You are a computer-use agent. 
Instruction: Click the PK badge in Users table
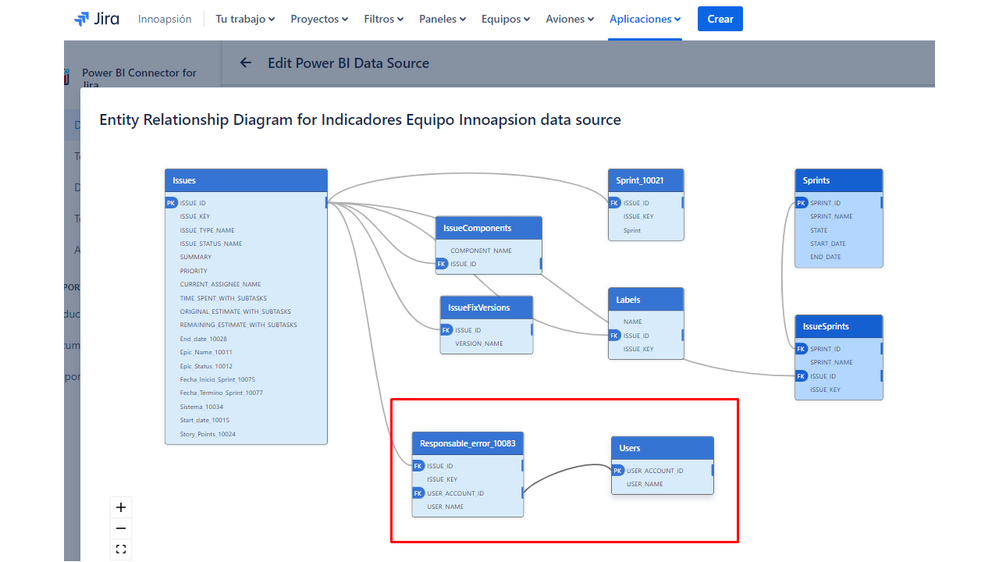[x=617, y=470]
